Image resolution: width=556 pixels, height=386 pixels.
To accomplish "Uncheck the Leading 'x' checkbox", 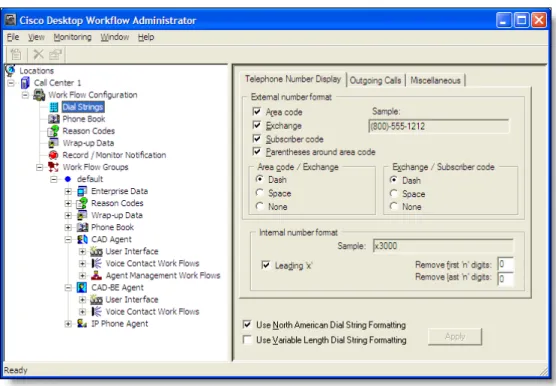I will click(x=266, y=265).
